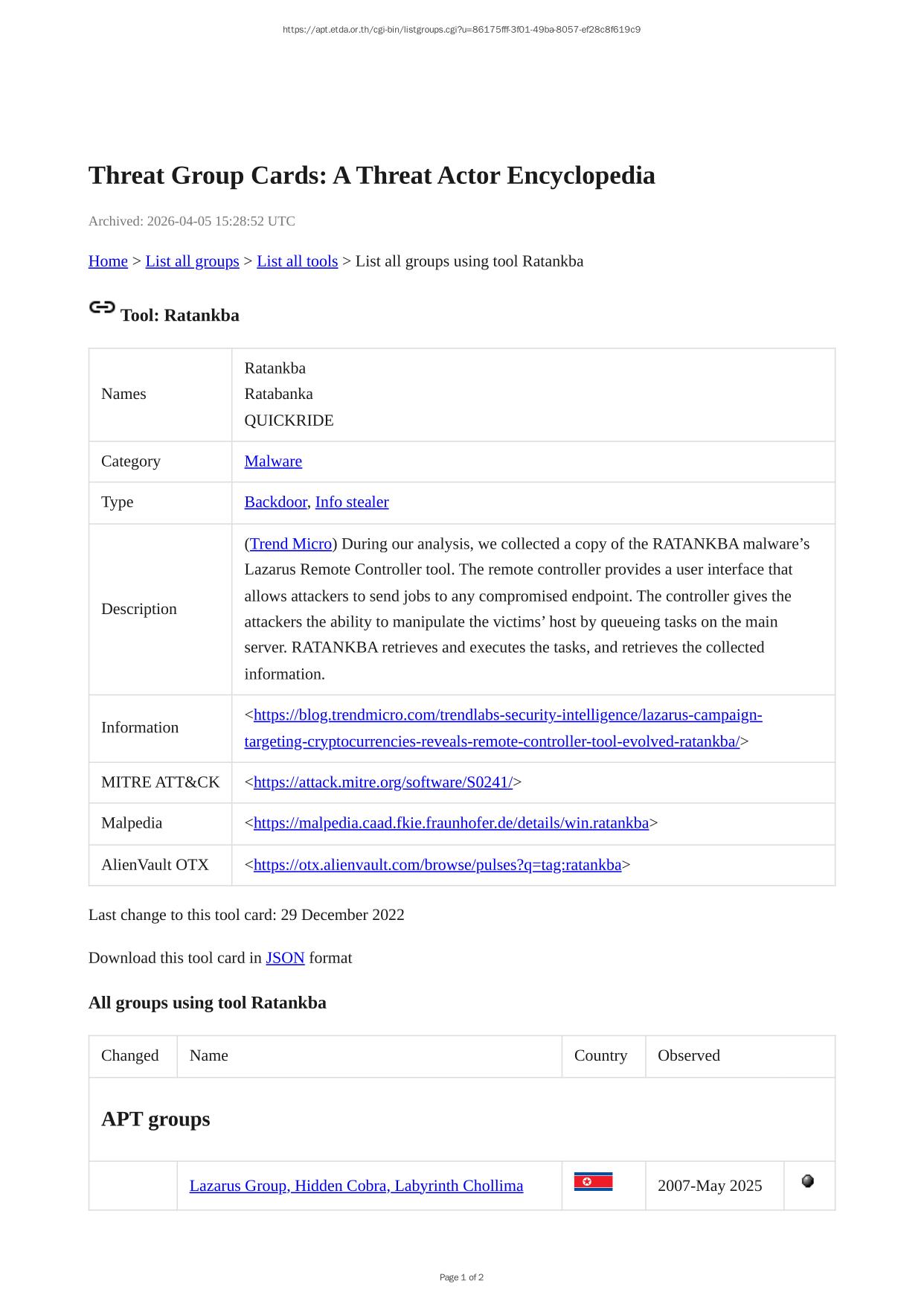Viewport: 924px width, 1307px height.
Task: Click the chain link icon beside Tool: Ratankba
Action: 102,307
